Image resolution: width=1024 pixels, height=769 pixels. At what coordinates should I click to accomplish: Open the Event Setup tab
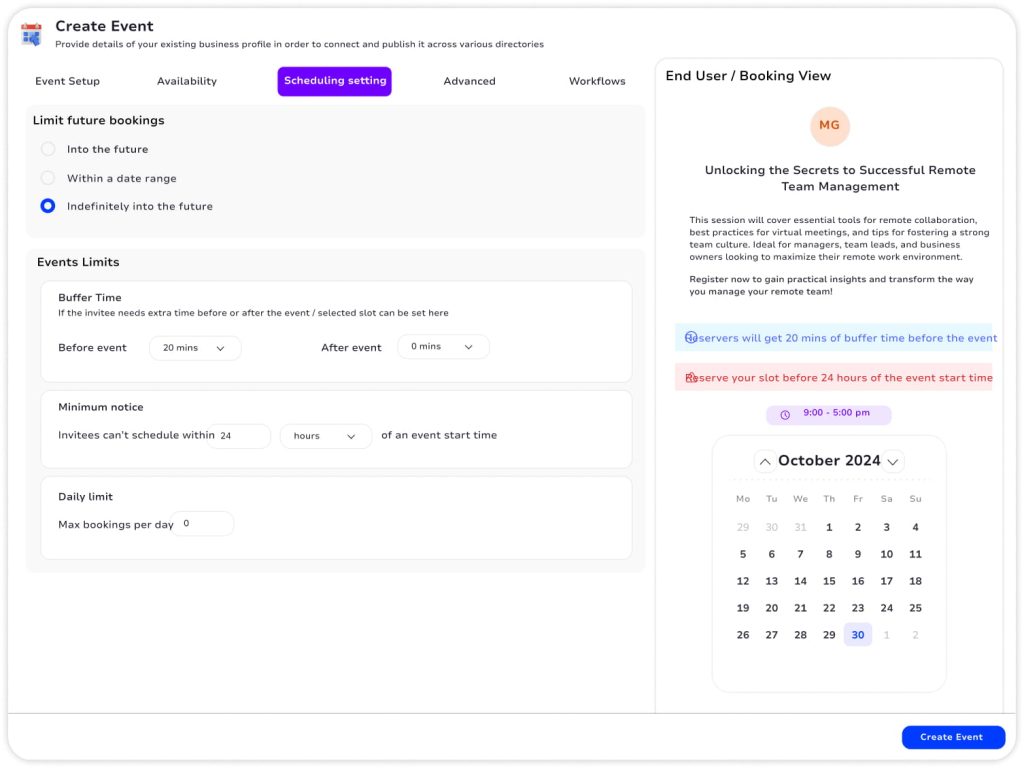click(x=67, y=81)
